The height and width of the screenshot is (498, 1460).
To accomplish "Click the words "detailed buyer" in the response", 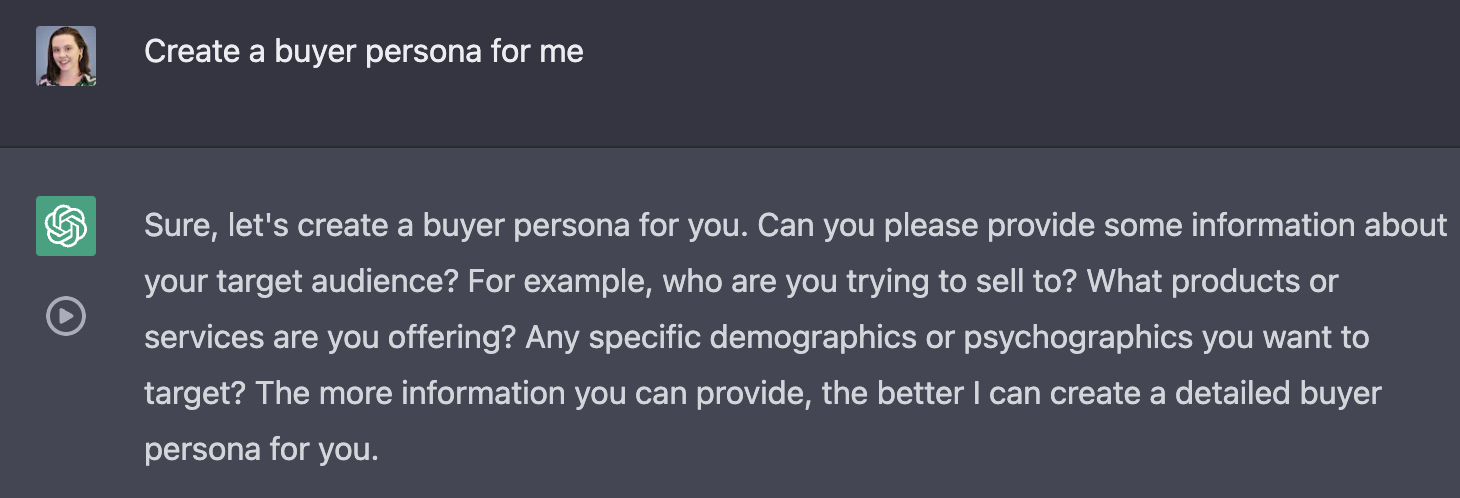I will (1278, 393).
